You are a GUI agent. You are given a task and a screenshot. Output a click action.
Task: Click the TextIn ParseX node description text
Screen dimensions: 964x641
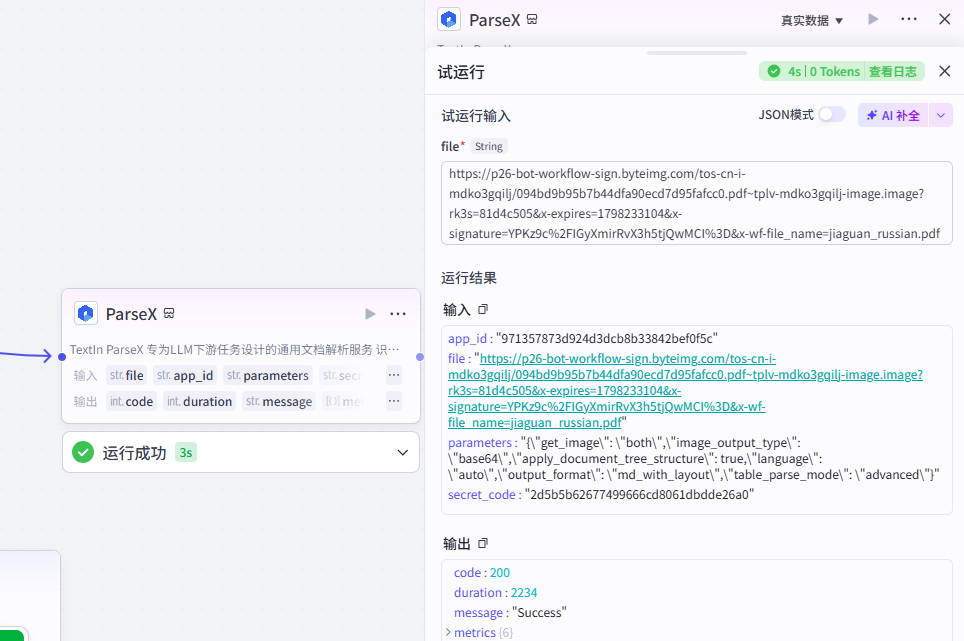234,350
